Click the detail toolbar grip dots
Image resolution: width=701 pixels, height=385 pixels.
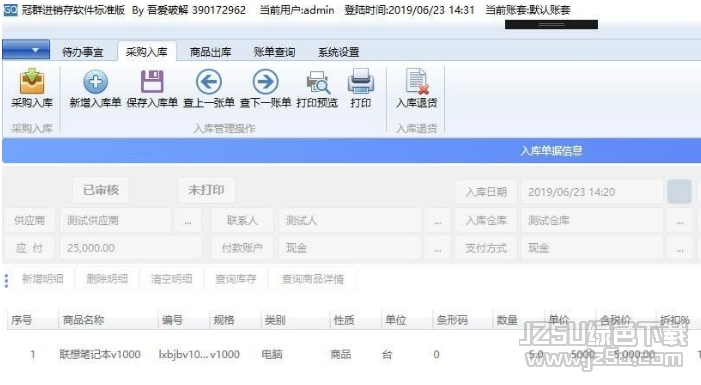6,280
